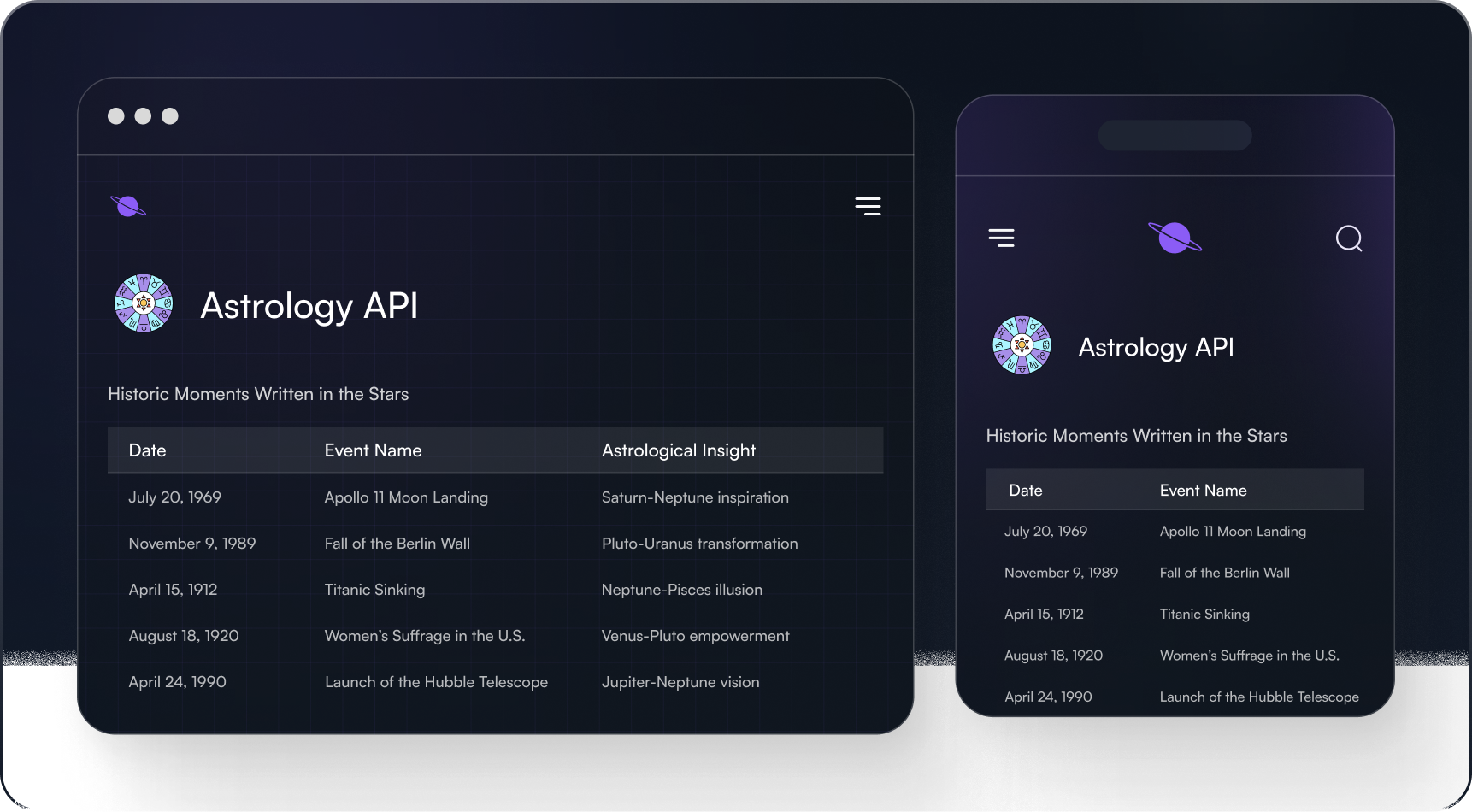Click the Date header on the mobile table
Screen dimensions: 1472x812
pyautogui.click(x=1025, y=490)
